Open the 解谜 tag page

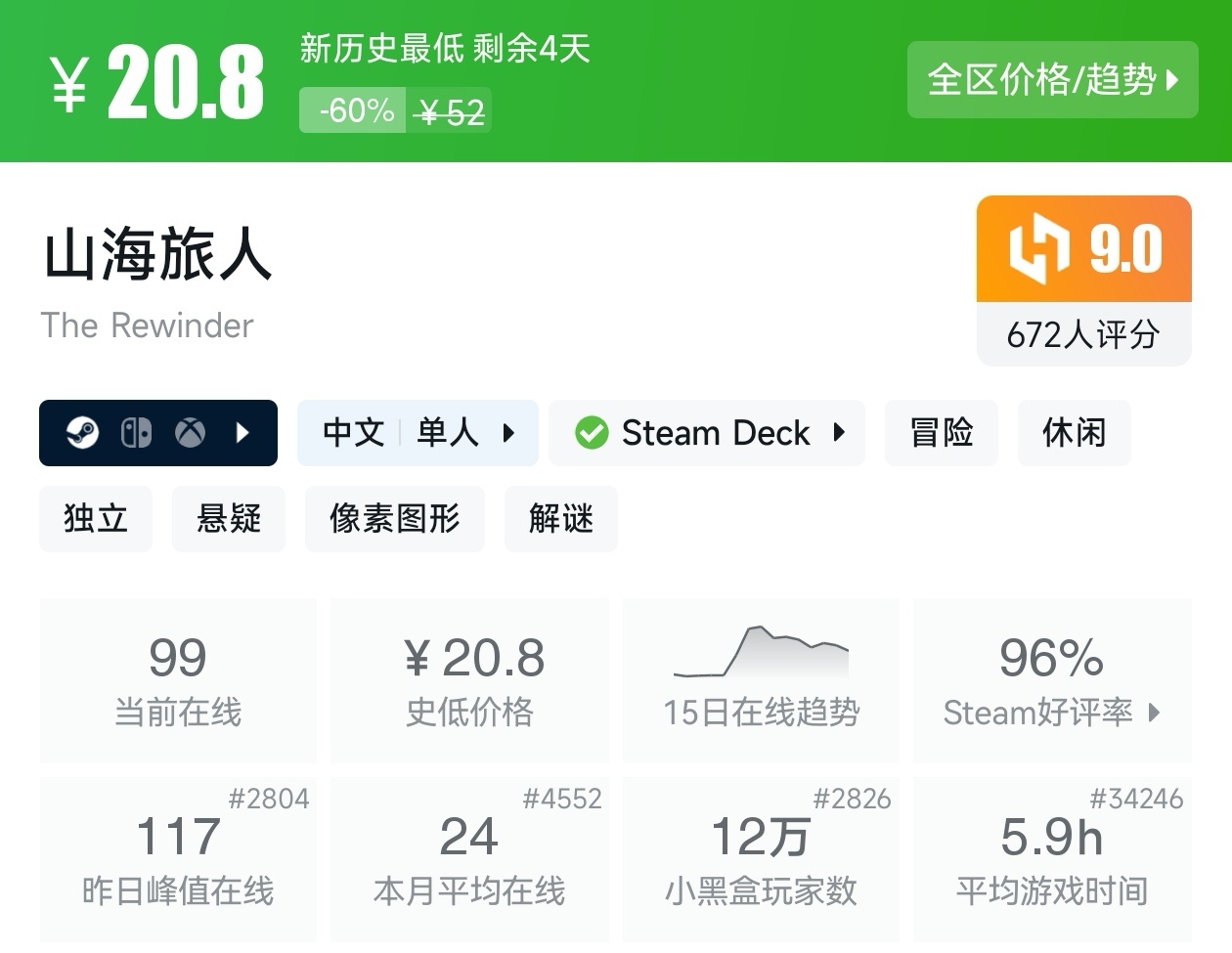(x=560, y=519)
